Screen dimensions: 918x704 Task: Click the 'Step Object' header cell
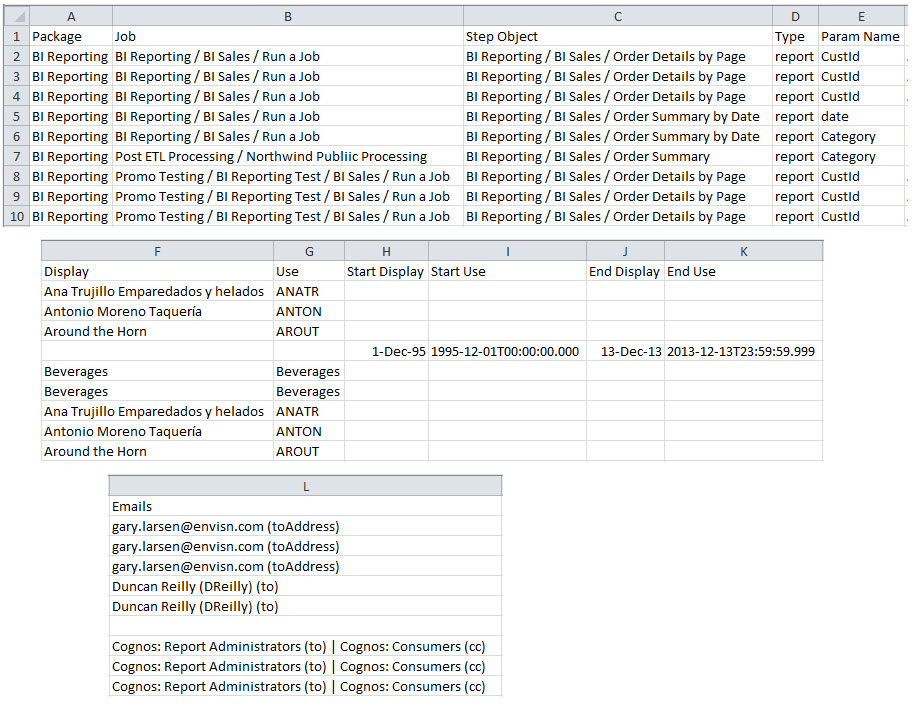pos(618,36)
